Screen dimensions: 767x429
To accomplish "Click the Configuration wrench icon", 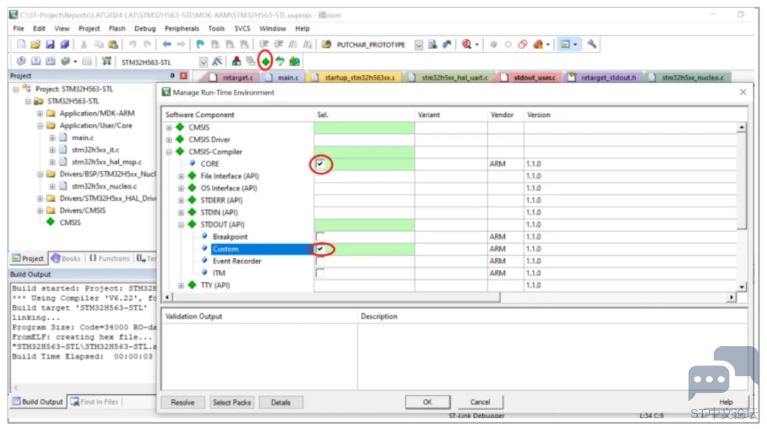I will [592, 45].
